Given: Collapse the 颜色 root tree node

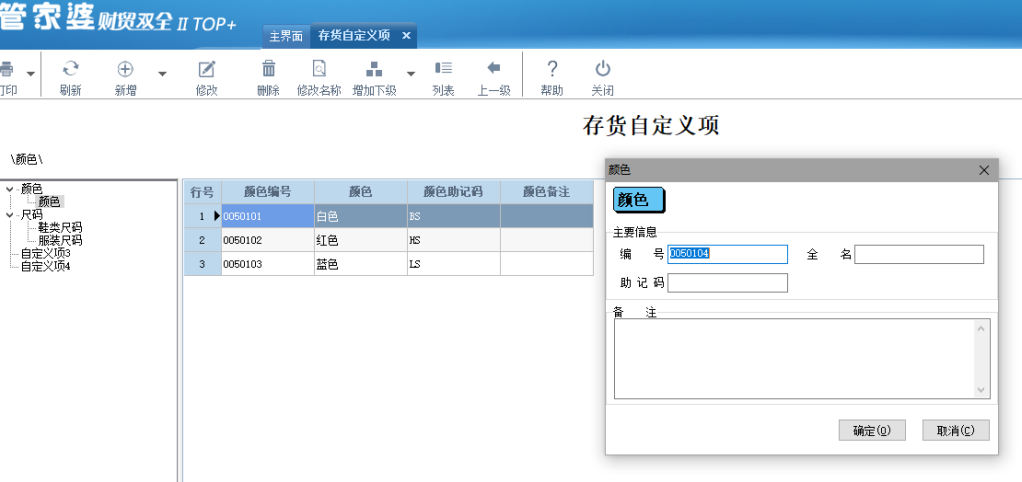Looking at the screenshot, I should (9, 190).
